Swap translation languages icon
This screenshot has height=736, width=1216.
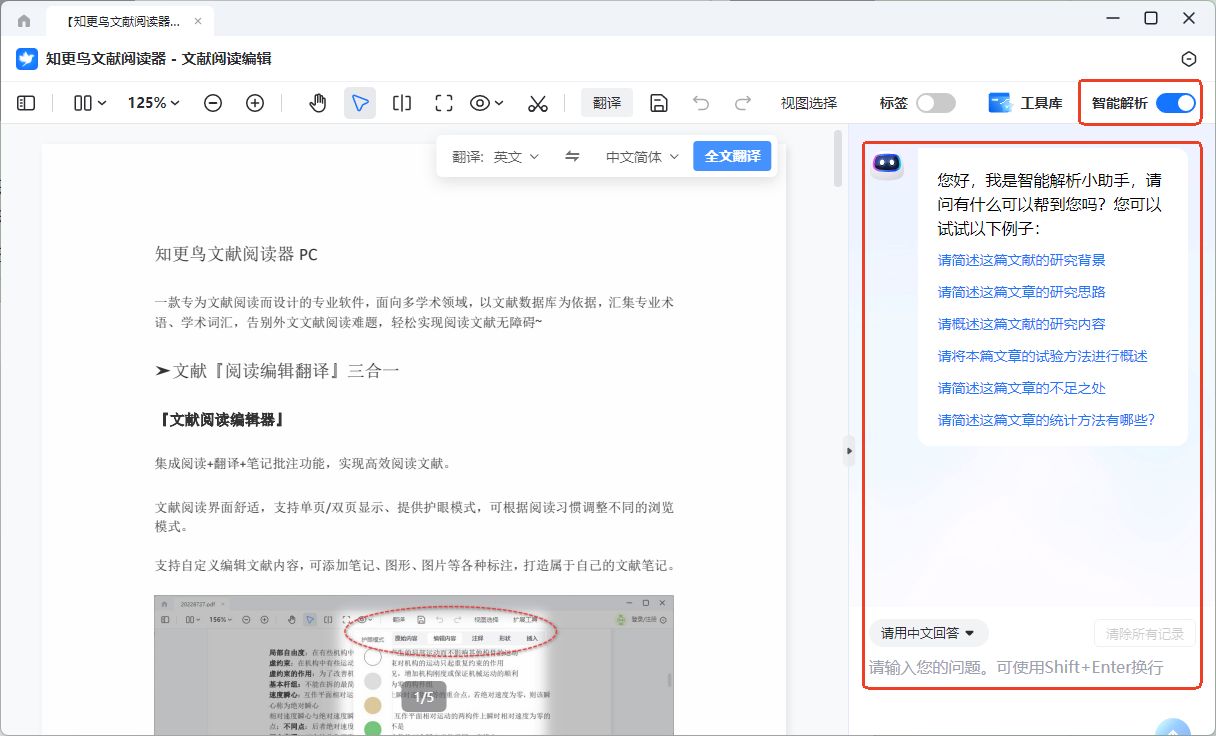point(572,156)
